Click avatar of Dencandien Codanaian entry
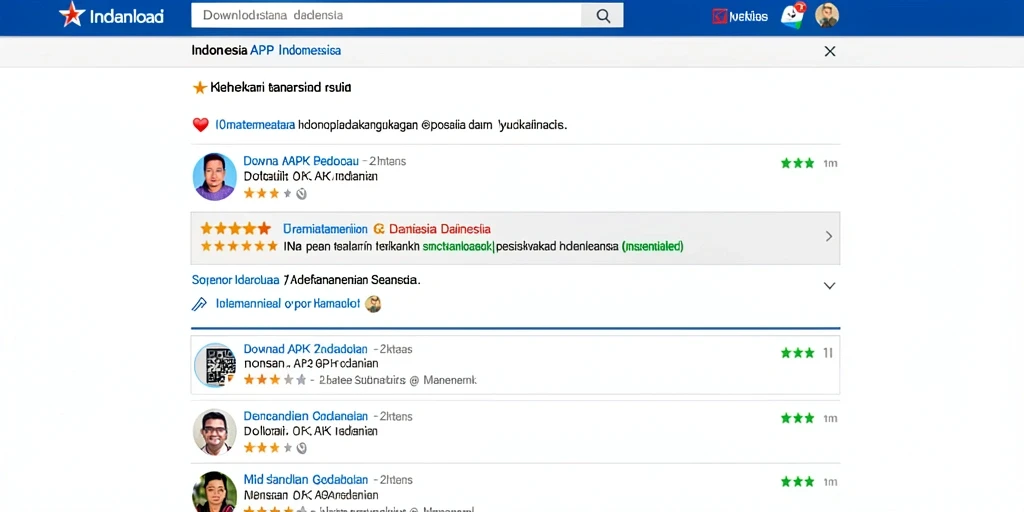 [215, 432]
